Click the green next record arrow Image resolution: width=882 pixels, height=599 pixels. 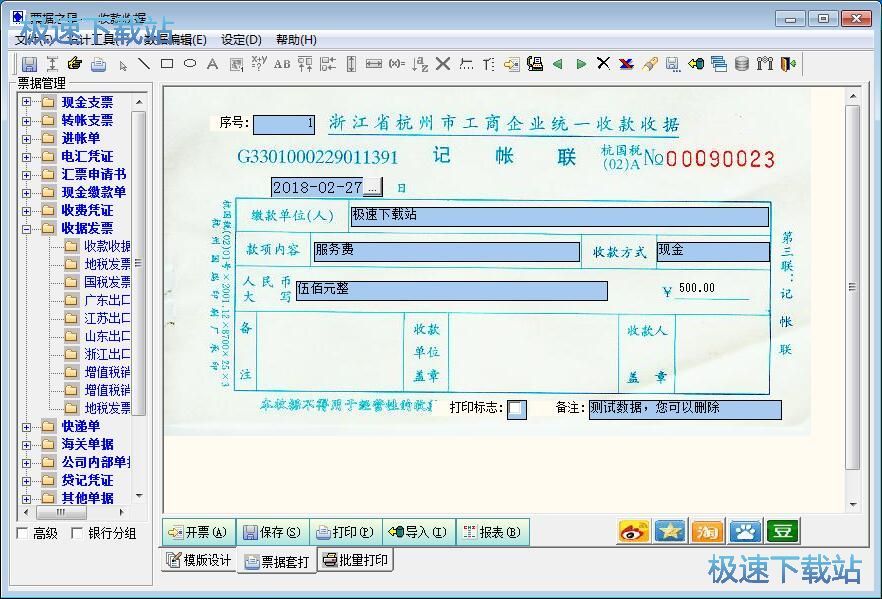[580, 64]
